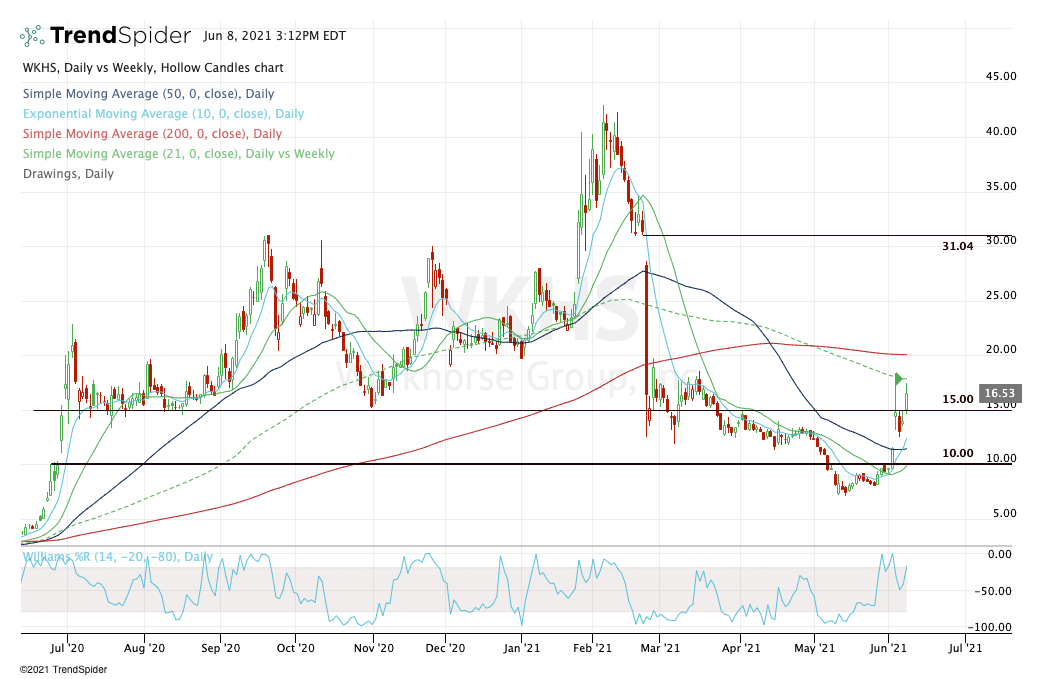Click the Simple Moving Average (21) Daily vs Weekly label

click(178, 154)
